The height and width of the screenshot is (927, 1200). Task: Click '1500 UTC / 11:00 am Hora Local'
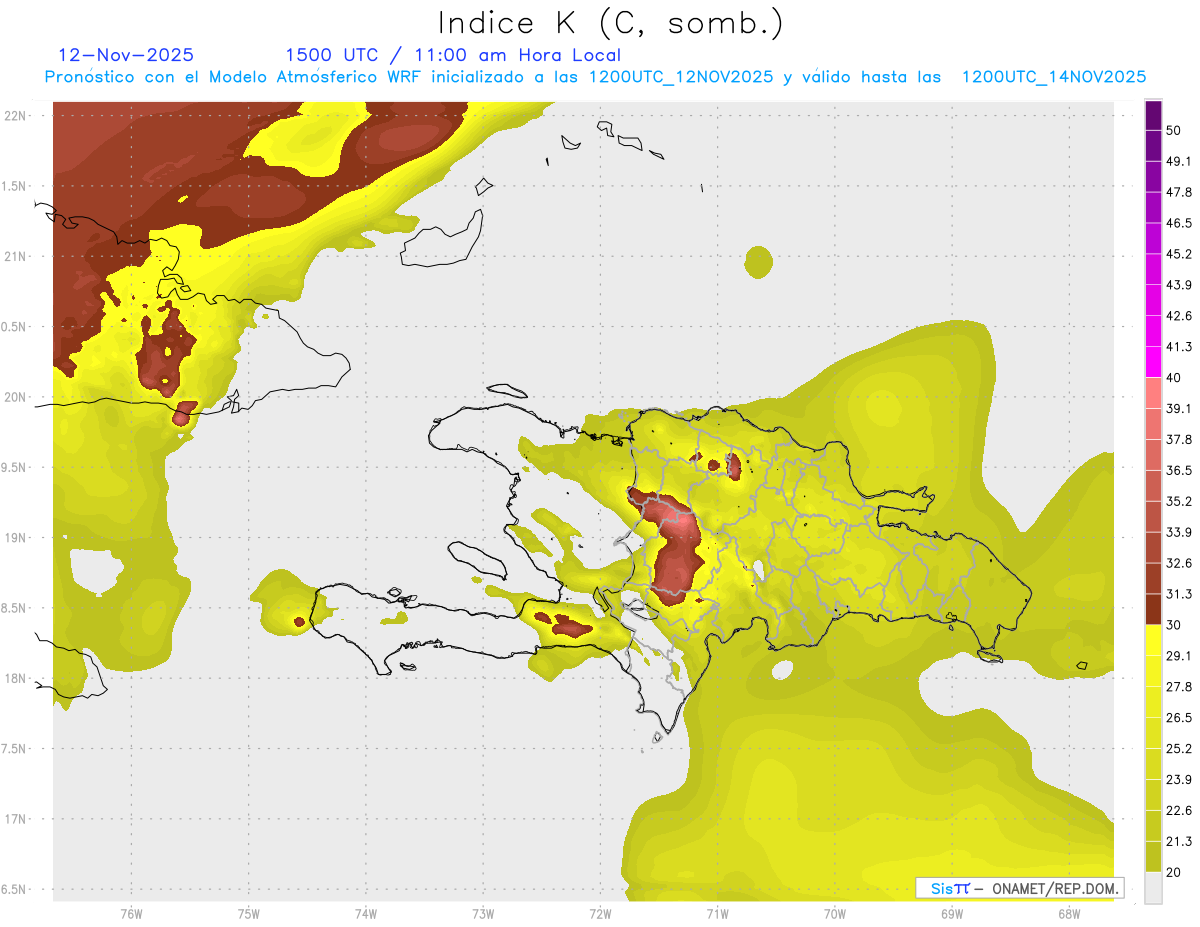click(x=453, y=55)
